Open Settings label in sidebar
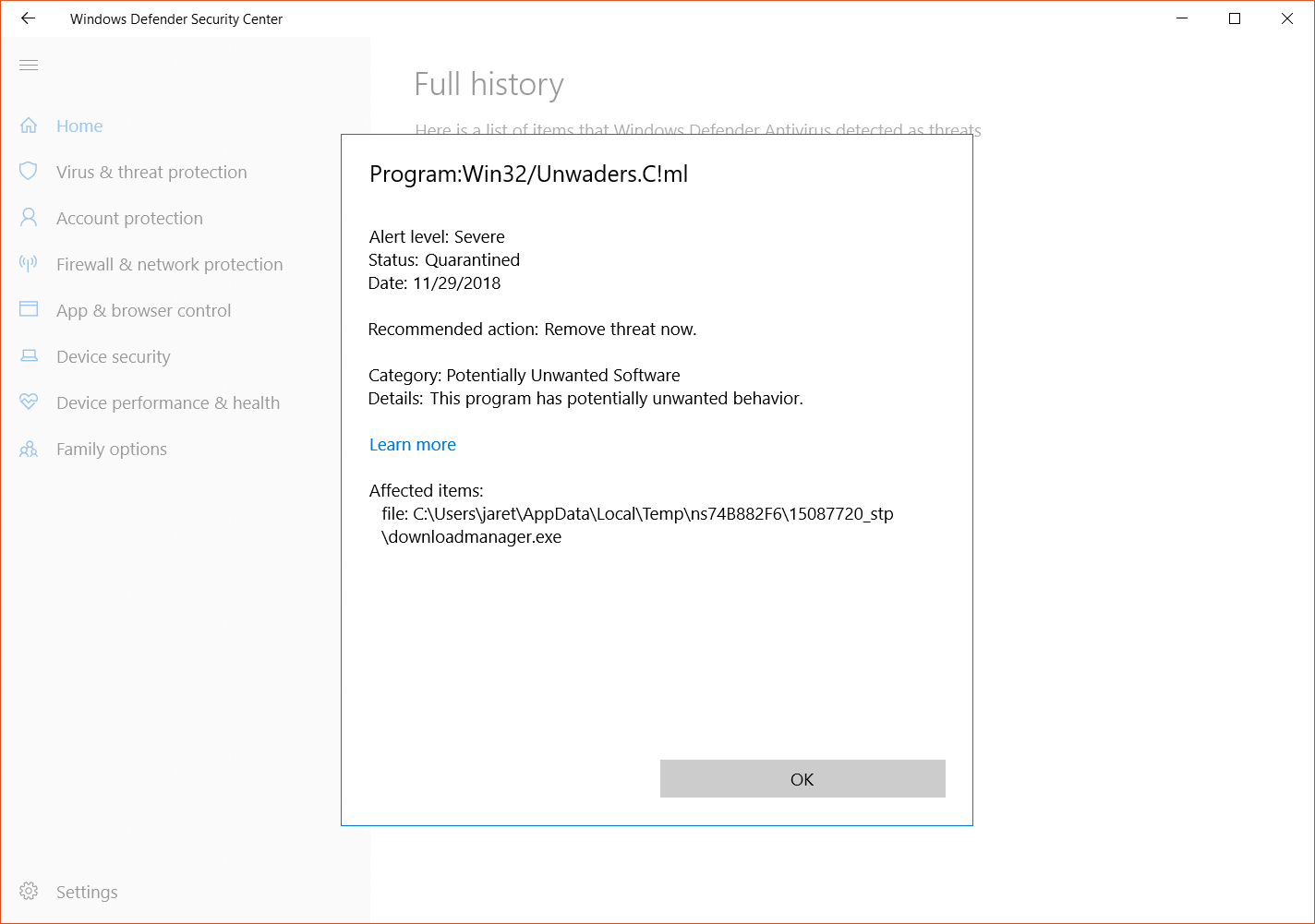This screenshot has height=924, width=1315. pyautogui.click(x=87, y=892)
